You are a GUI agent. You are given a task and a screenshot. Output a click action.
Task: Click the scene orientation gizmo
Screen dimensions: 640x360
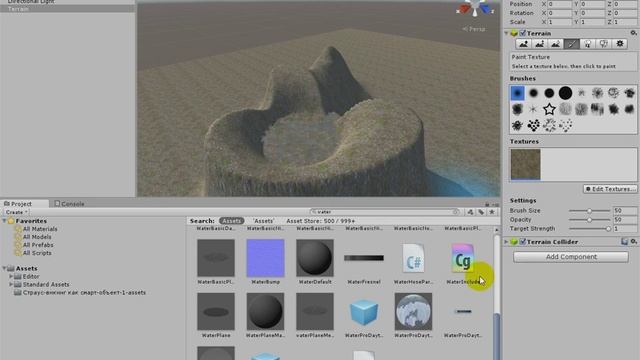click(475, 8)
